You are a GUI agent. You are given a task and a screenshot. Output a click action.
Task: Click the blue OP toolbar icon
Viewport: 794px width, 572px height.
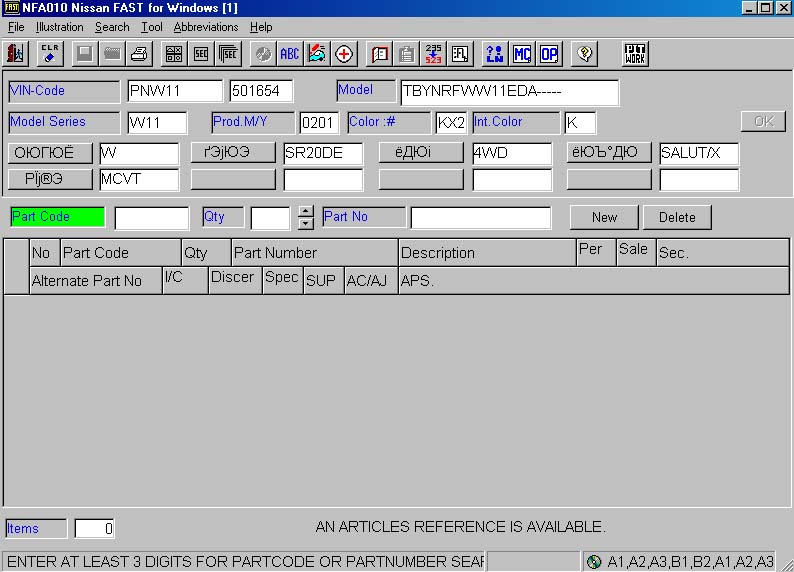coord(549,54)
